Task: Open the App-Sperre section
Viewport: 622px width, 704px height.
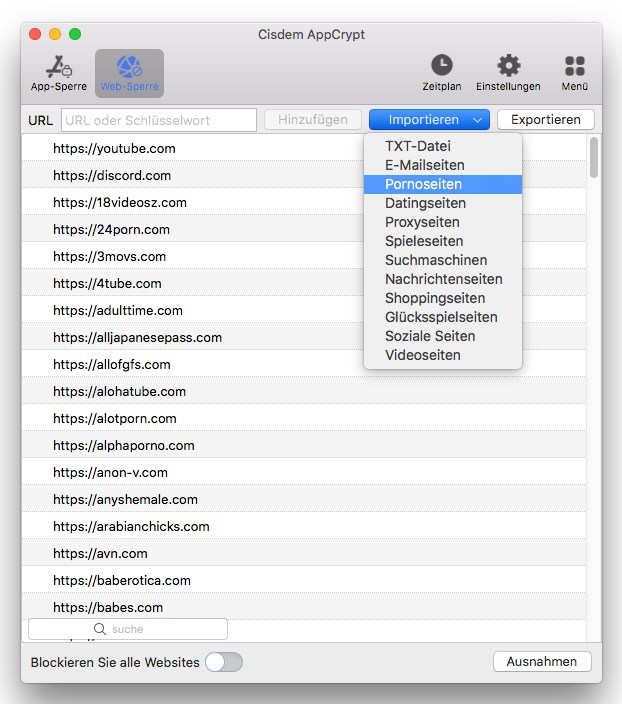Action: (x=59, y=73)
